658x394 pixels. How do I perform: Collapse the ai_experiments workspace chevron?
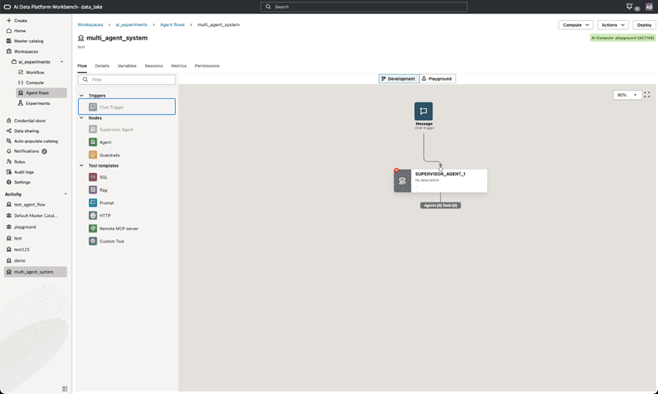[x=62, y=62]
